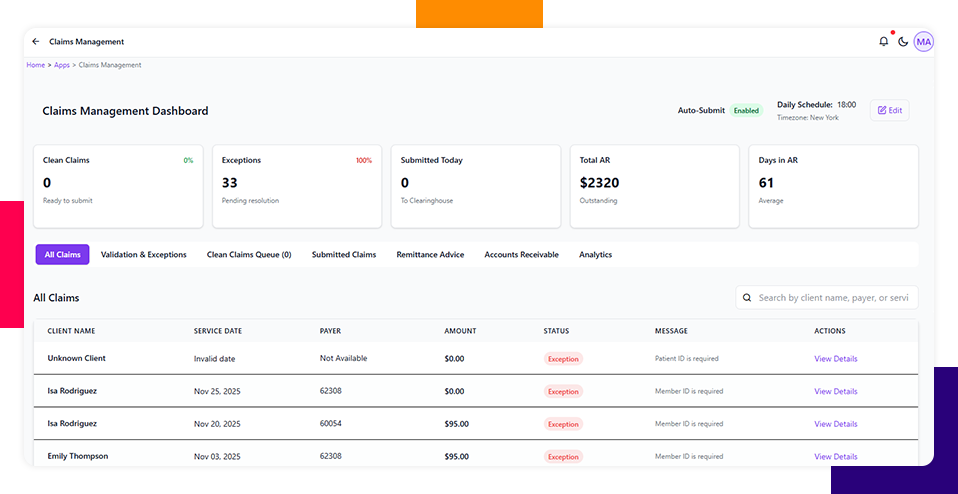
Task: Switch to Submitted Claims tab
Action: 344,255
